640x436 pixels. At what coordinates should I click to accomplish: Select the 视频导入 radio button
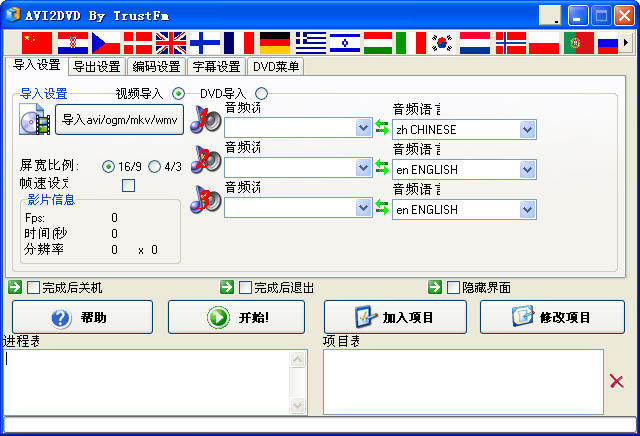[178, 94]
